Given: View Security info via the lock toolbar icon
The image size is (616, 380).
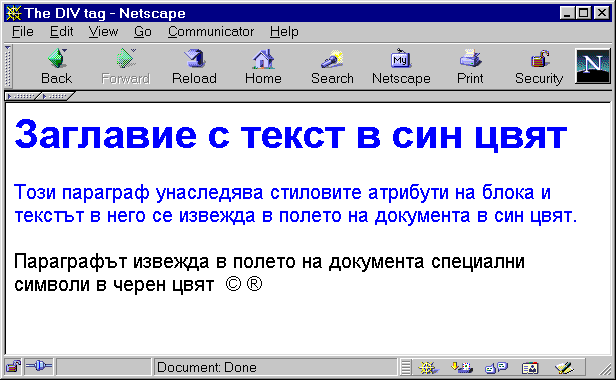Looking at the screenshot, I should (539, 66).
